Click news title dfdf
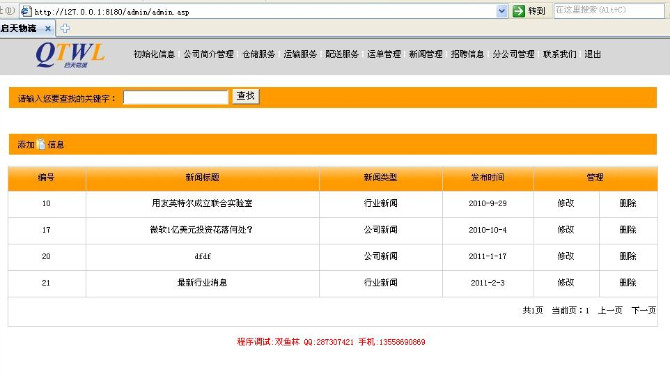Image resolution: width=670 pixels, height=376 pixels. 203,256
